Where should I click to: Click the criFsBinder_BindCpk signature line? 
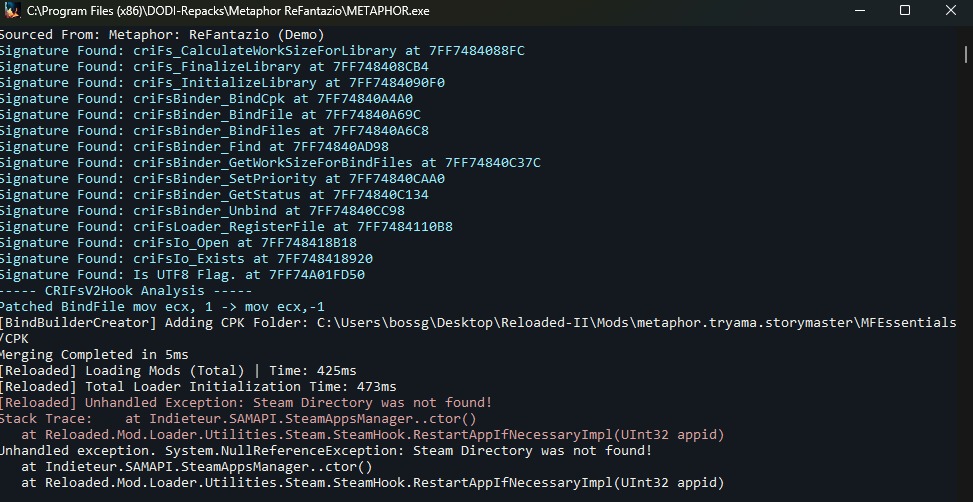[206, 99]
